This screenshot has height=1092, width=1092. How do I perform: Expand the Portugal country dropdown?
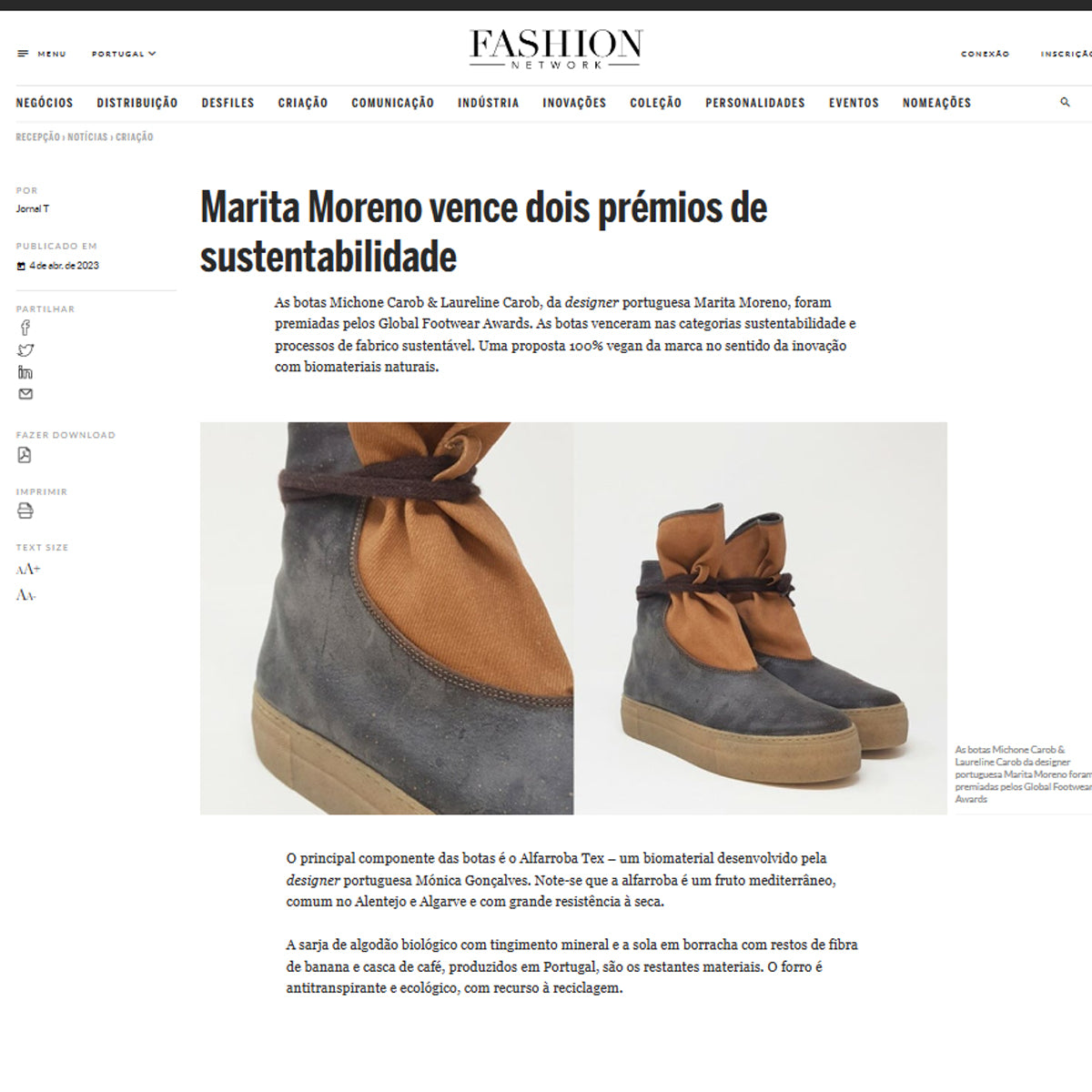(x=124, y=54)
